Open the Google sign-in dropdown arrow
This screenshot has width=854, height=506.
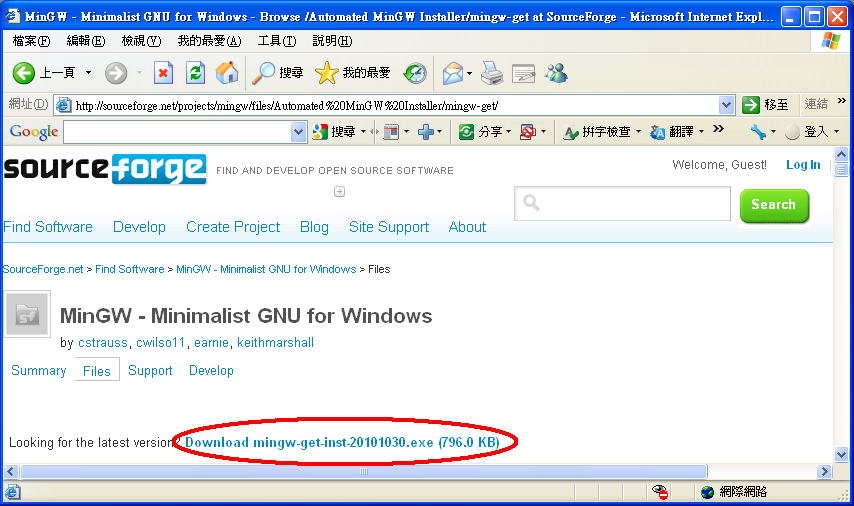837,132
